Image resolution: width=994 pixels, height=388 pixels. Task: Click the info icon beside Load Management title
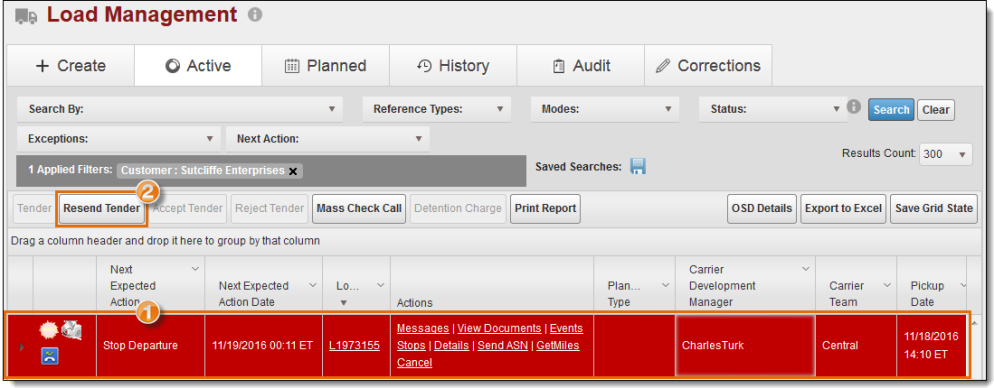coord(255,15)
